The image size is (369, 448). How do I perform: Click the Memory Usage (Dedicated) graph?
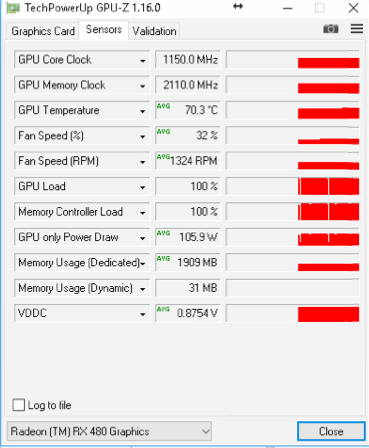pyautogui.click(x=293, y=262)
